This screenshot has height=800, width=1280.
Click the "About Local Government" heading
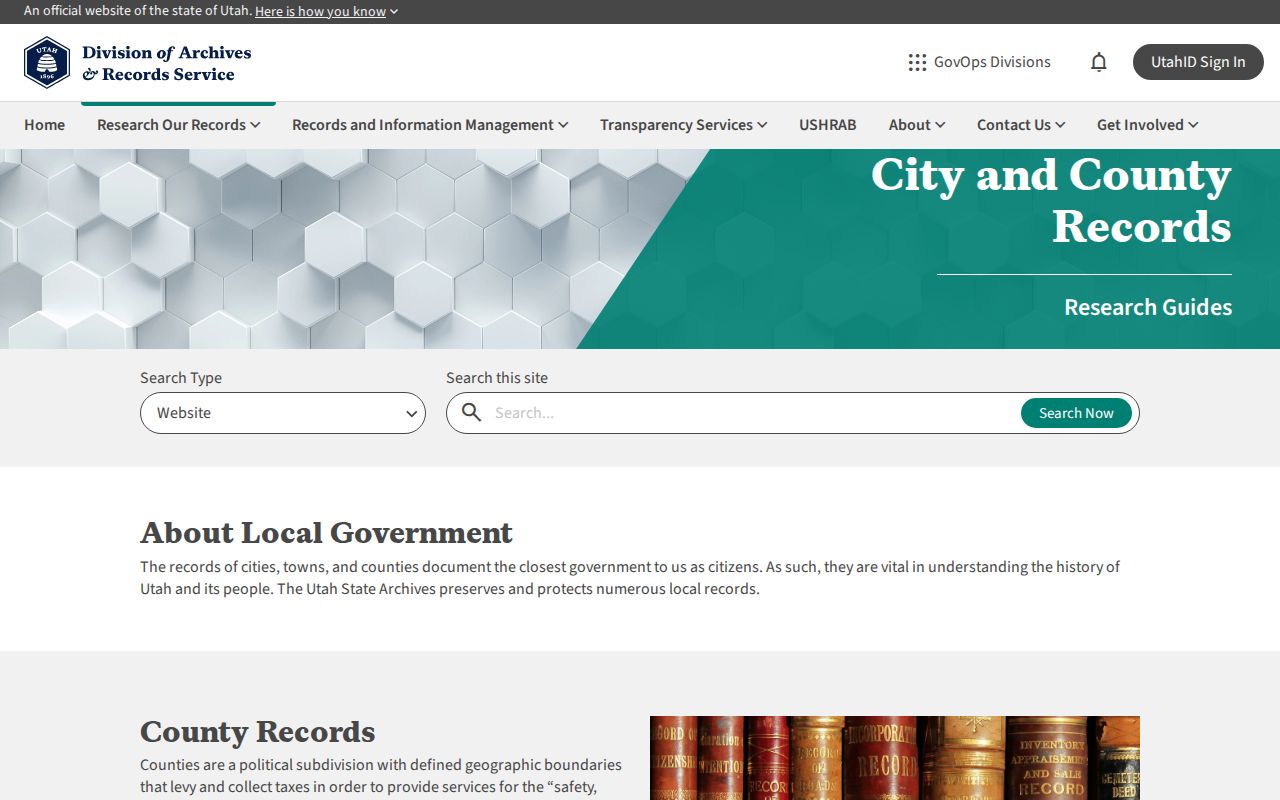326,532
